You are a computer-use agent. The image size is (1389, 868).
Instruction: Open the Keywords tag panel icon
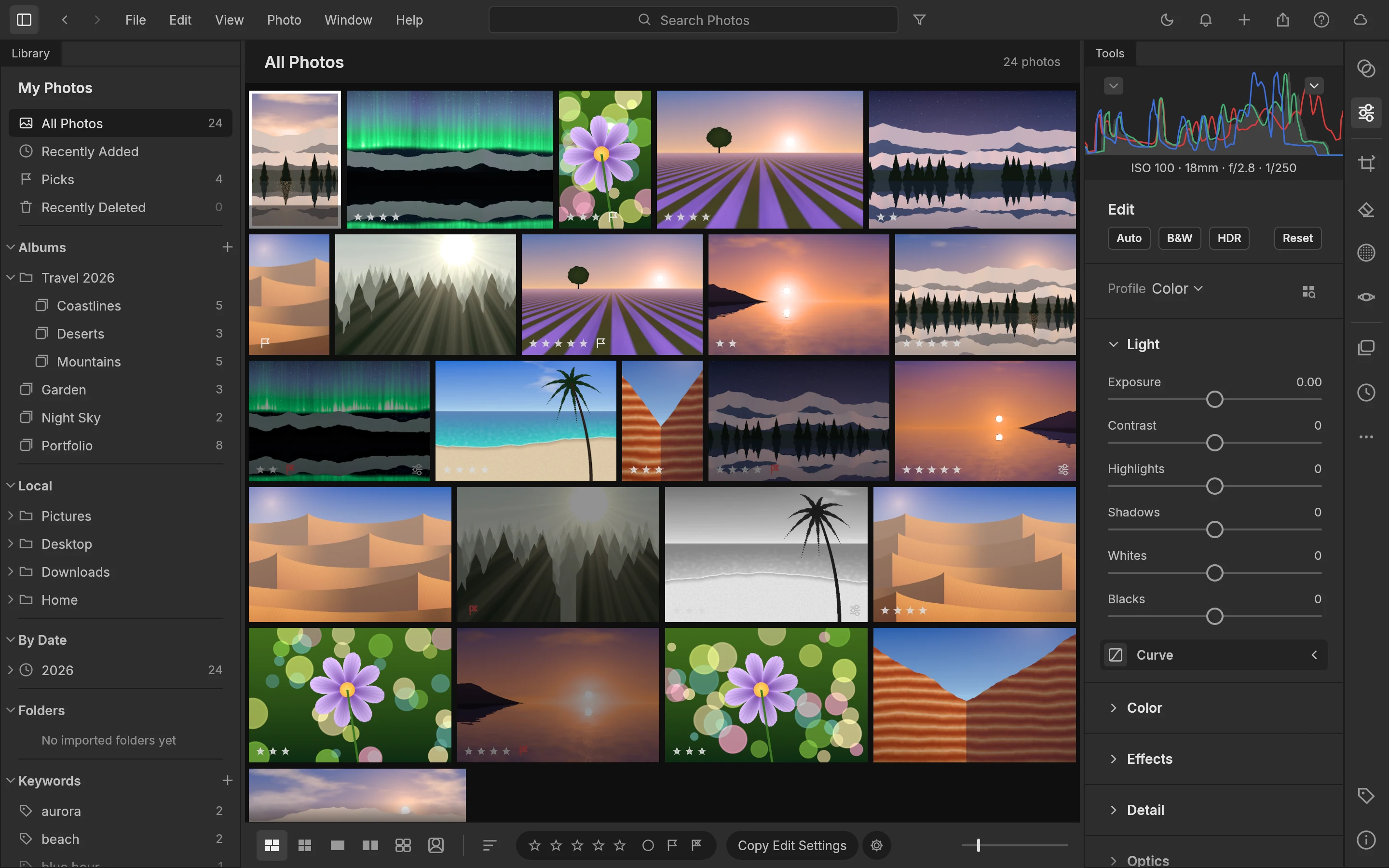click(1366, 796)
